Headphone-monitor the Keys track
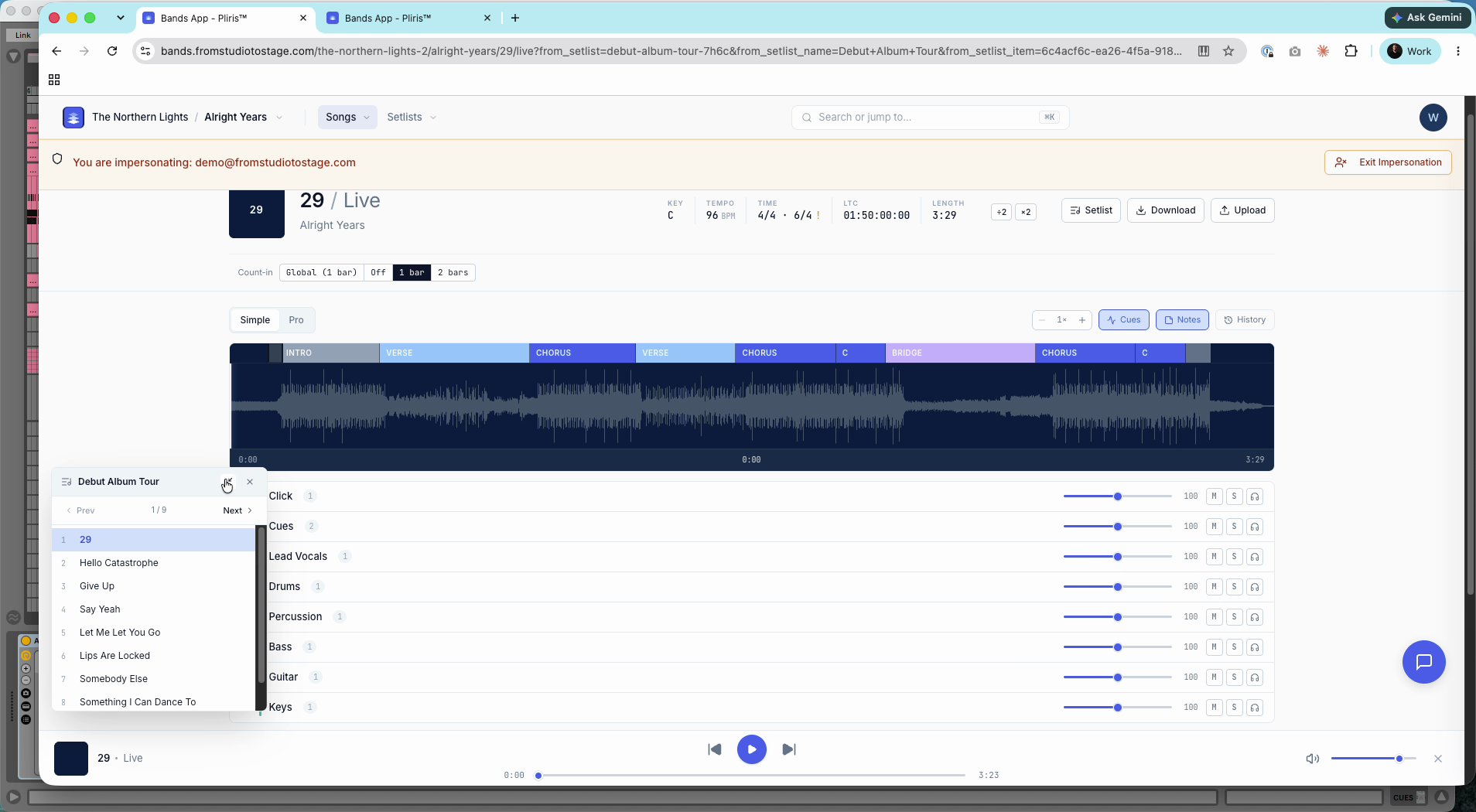Image resolution: width=1476 pixels, height=812 pixels. [x=1255, y=708]
